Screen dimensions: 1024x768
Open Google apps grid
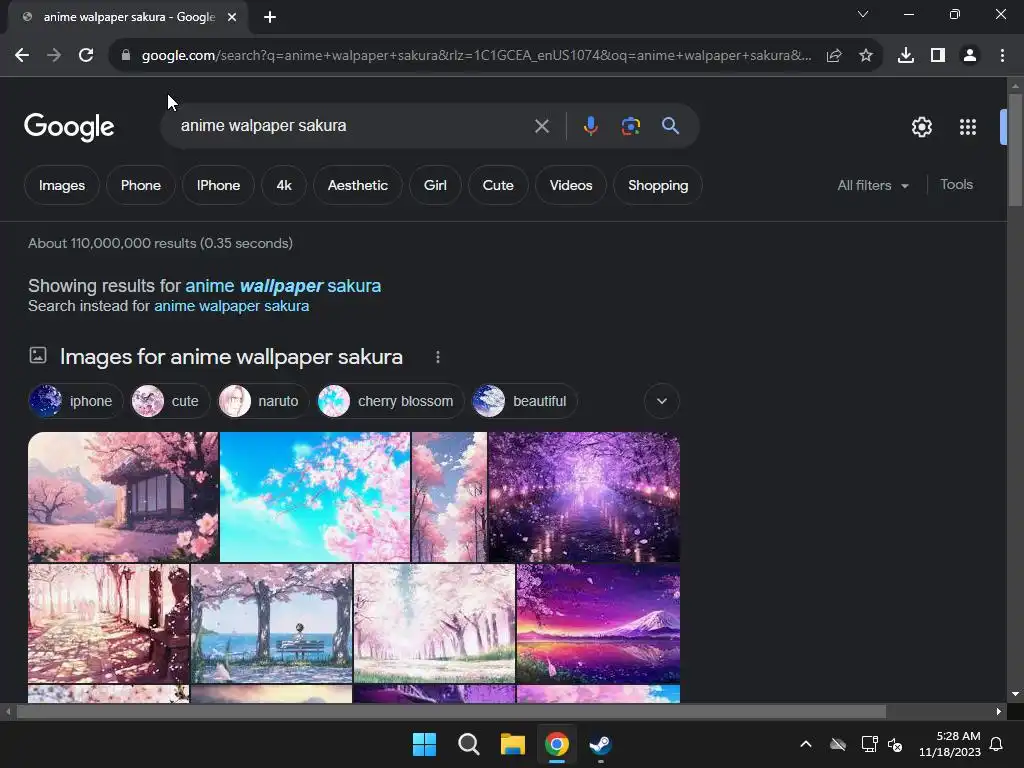pyautogui.click(x=967, y=127)
